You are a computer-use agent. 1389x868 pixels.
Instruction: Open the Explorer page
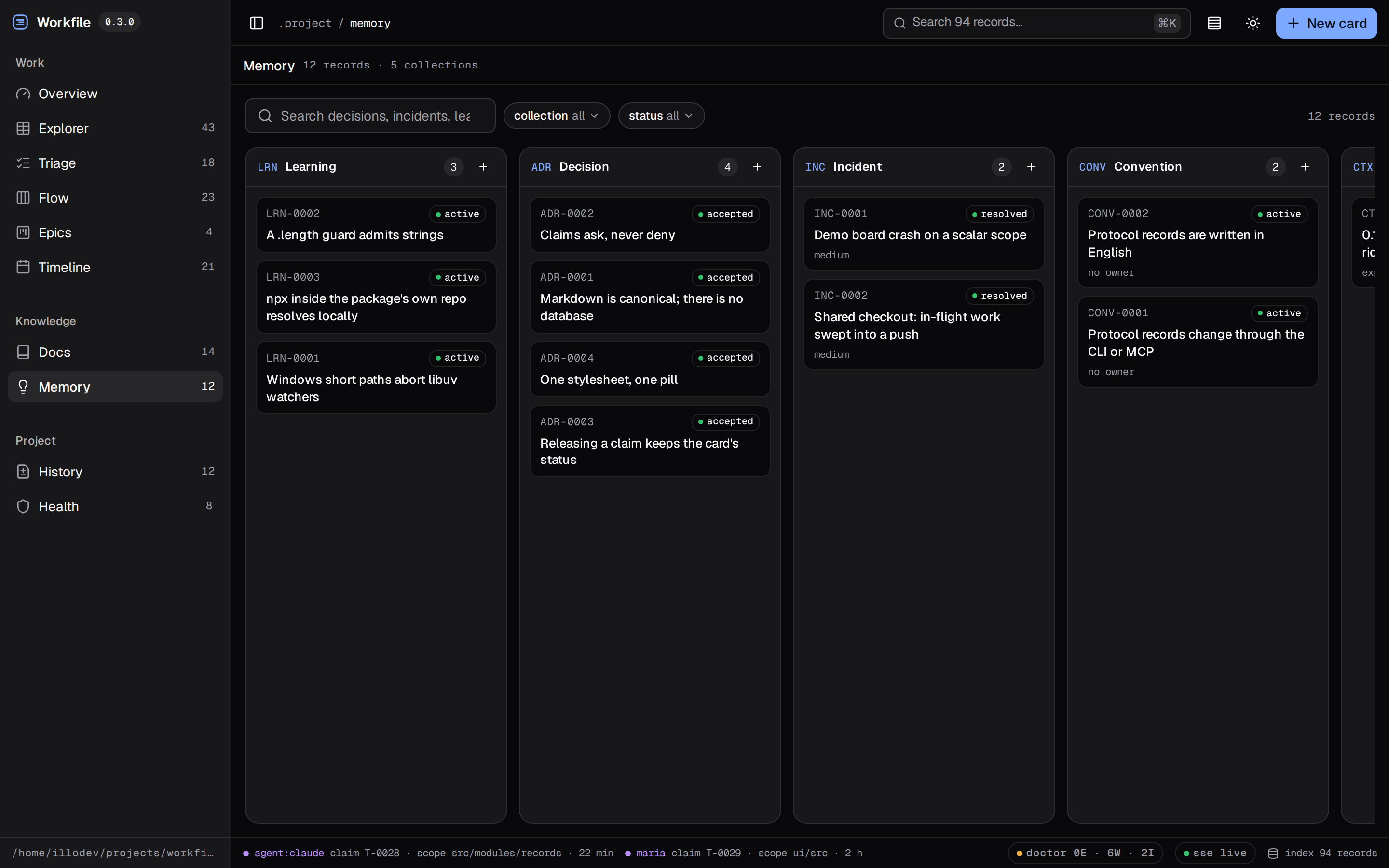115,128
